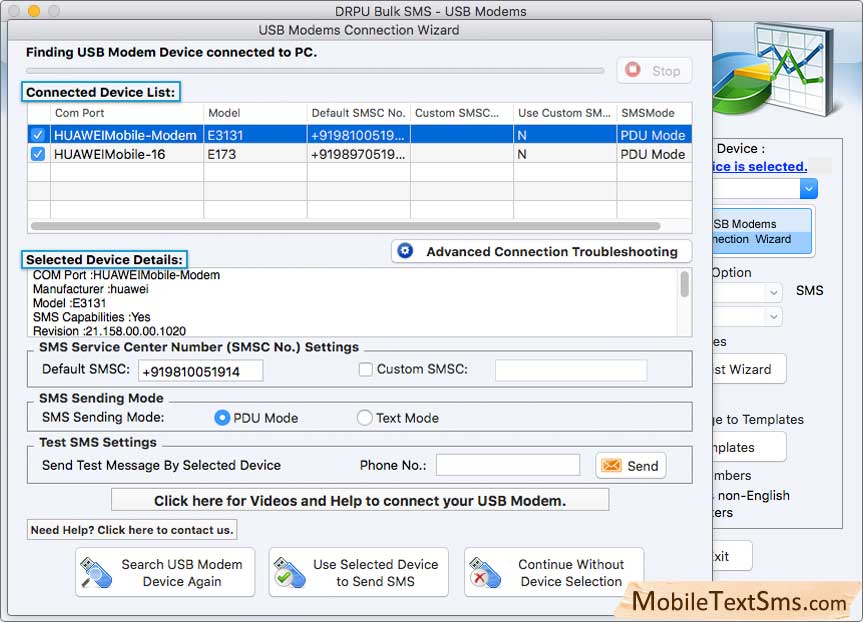The image size is (863, 622).
Task: Enable the Custom SMSC checkbox
Action: (x=365, y=369)
